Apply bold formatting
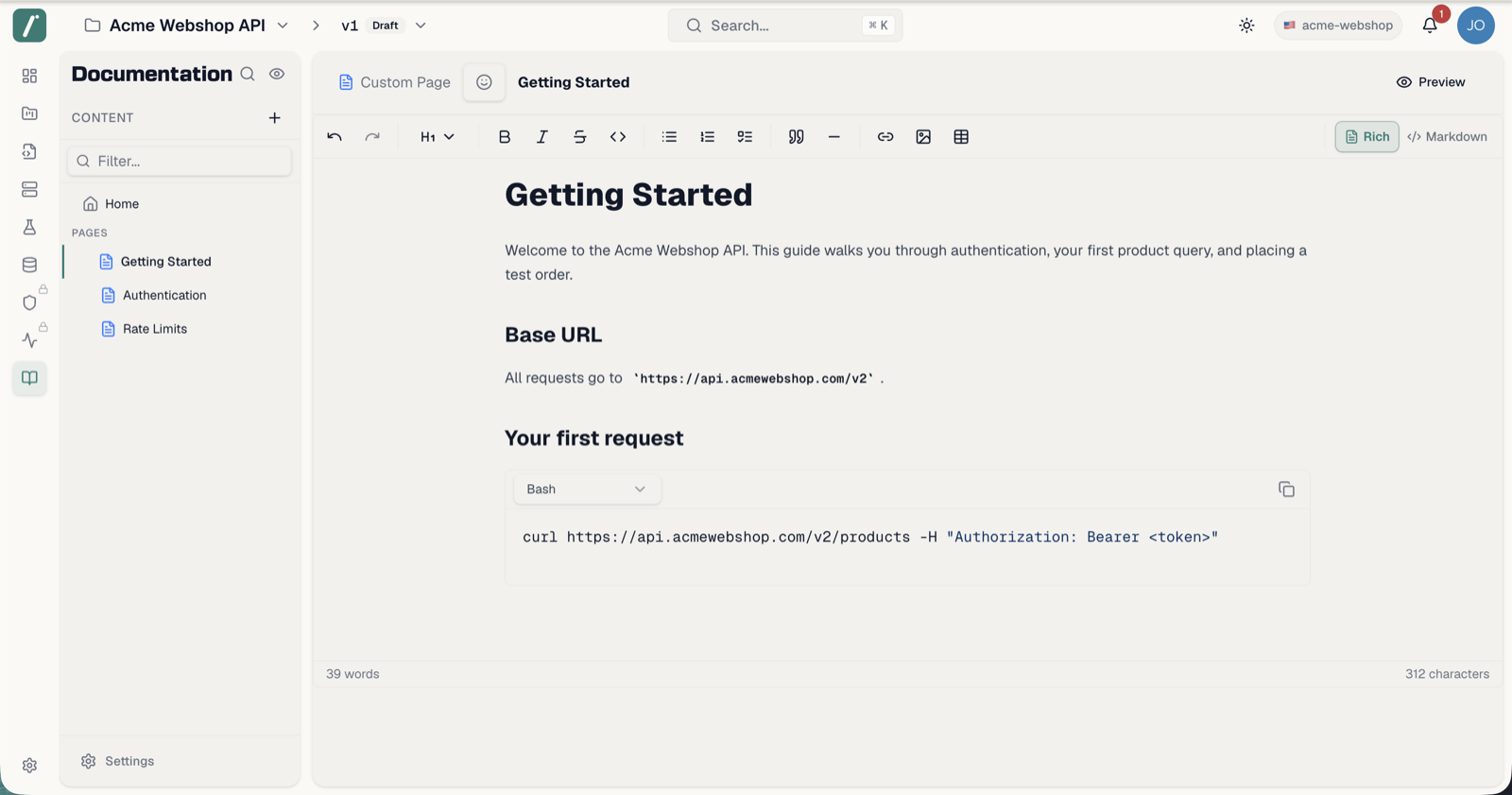 (x=505, y=137)
